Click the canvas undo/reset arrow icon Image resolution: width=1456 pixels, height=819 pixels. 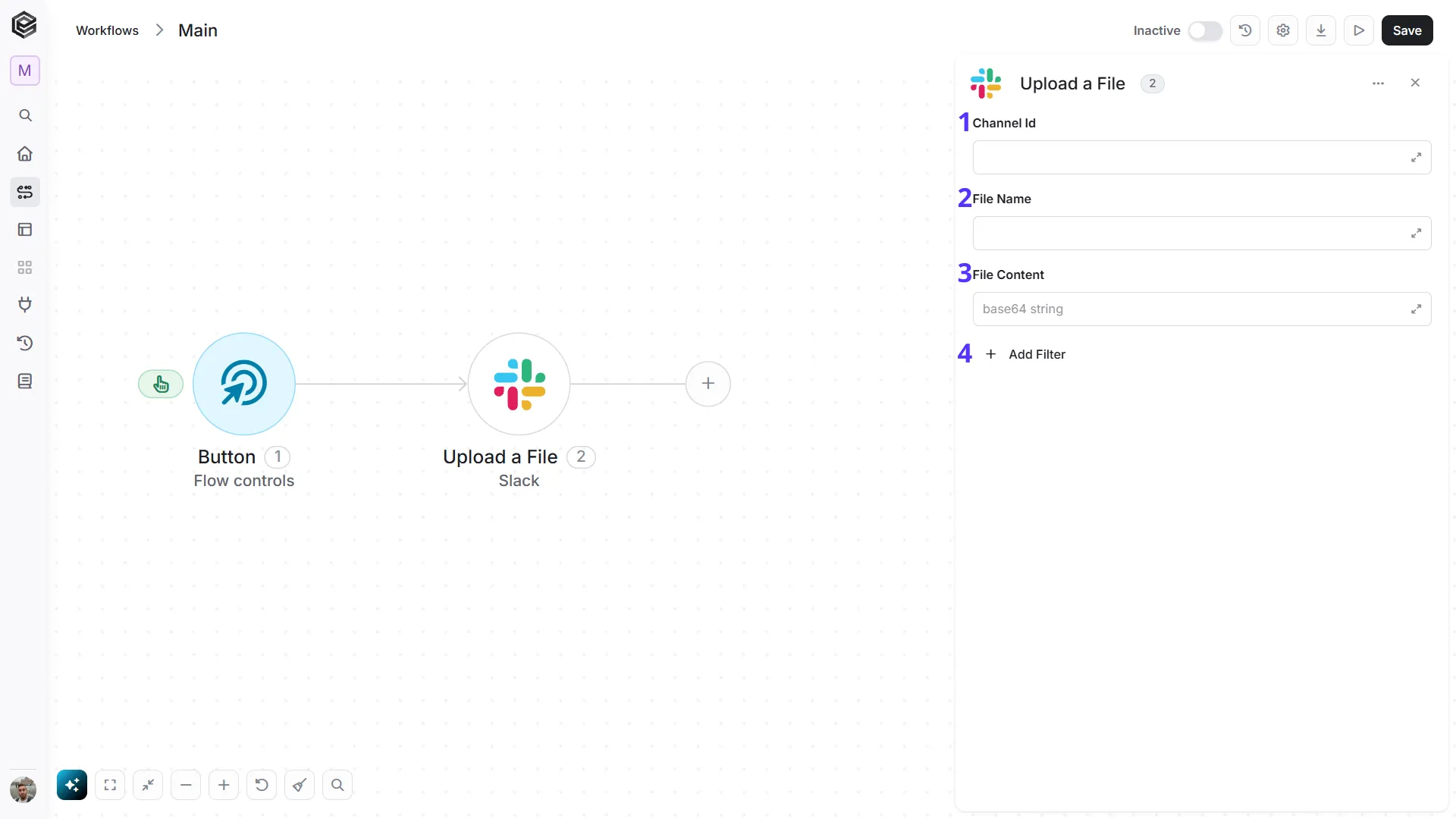[x=262, y=785]
